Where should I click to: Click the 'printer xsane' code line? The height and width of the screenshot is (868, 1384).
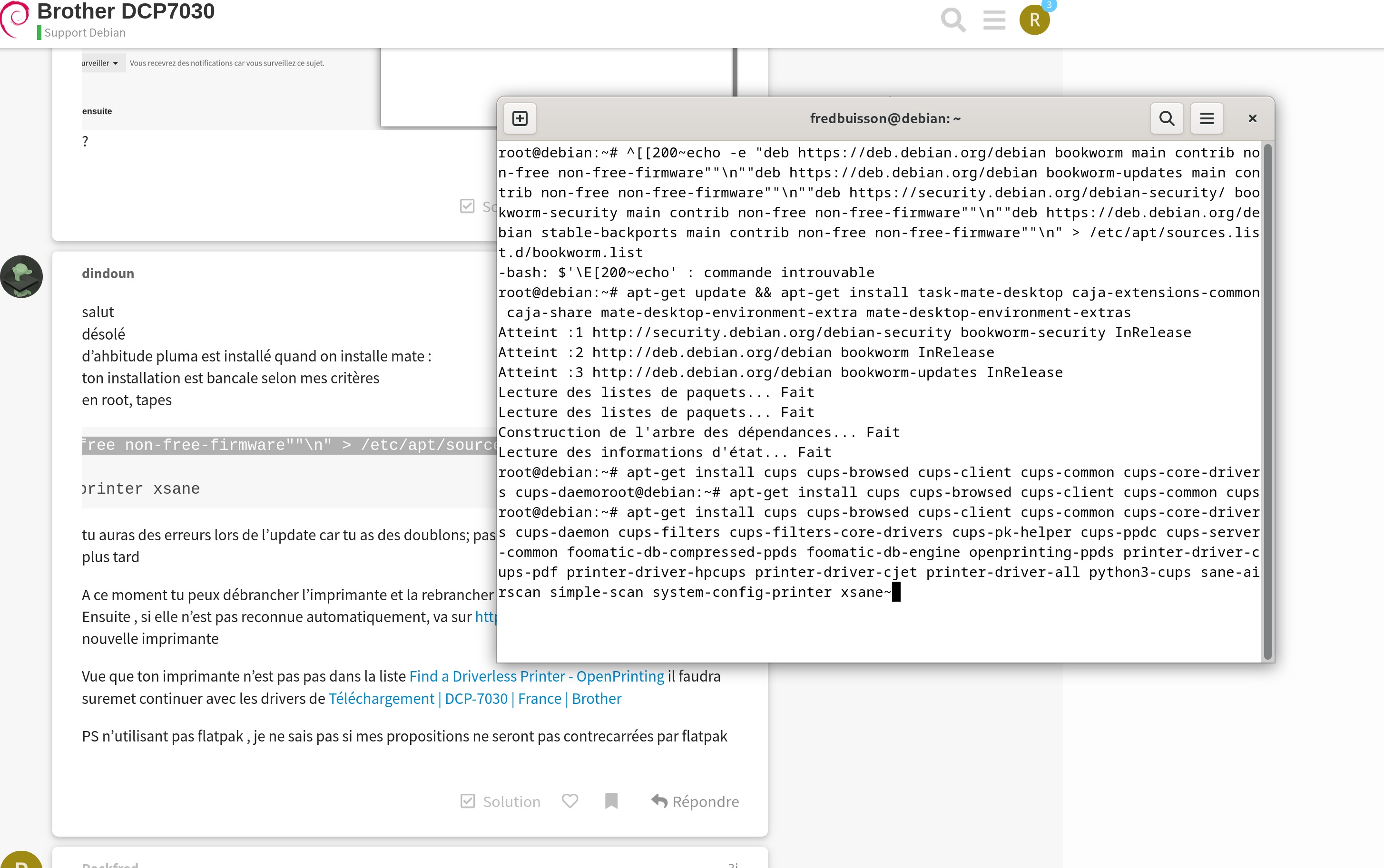pyautogui.click(x=141, y=488)
